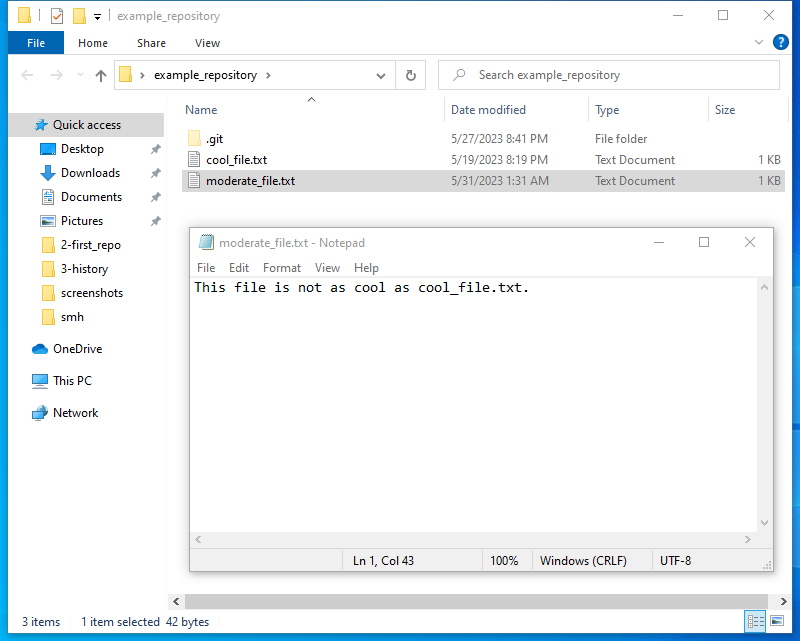This screenshot has width=800, height=641.
Task: Go up one folder level arrow
Action: 101,76
